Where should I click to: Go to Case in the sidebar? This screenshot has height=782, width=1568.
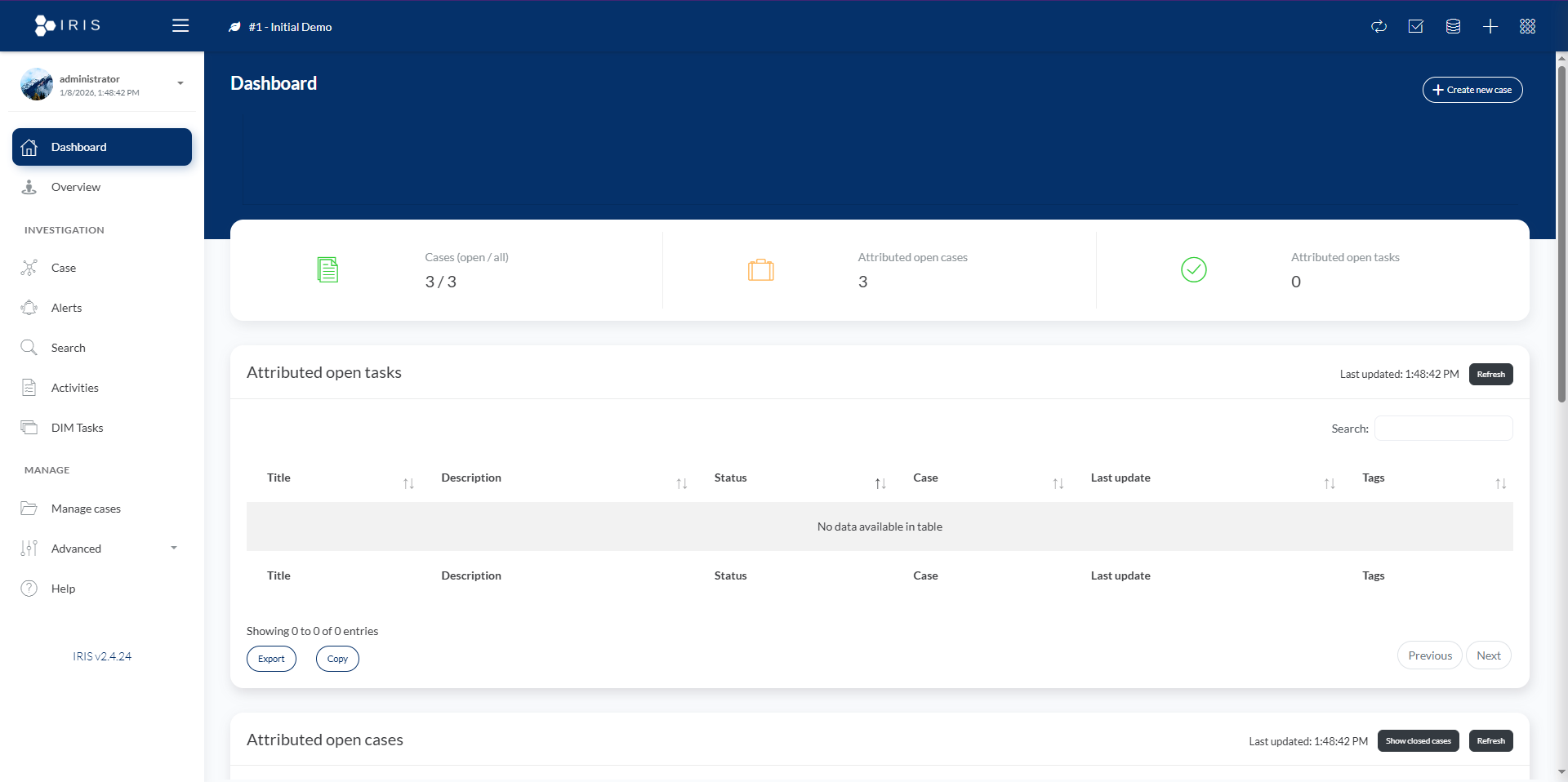pos(102,268)
